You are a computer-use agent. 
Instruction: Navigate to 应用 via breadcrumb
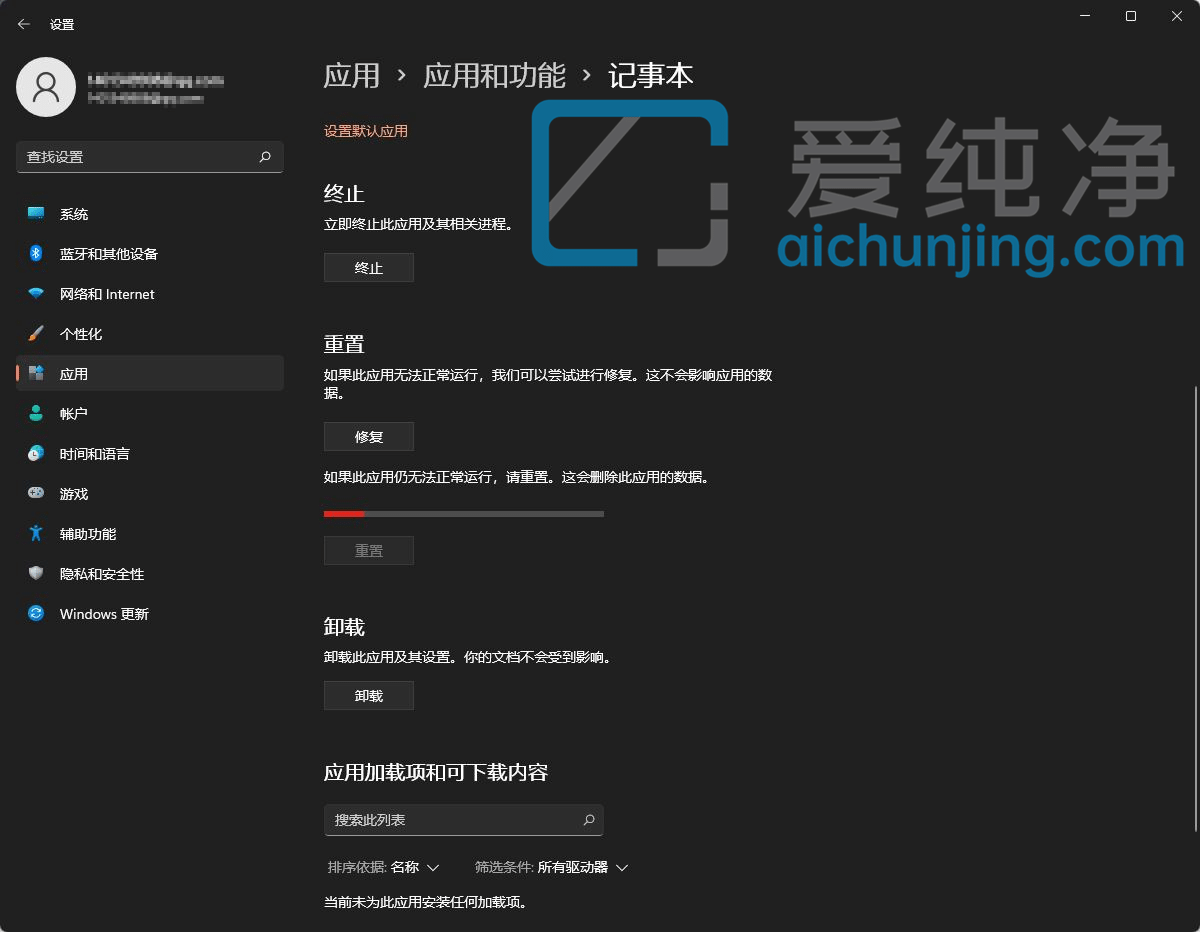coord(352,74)
